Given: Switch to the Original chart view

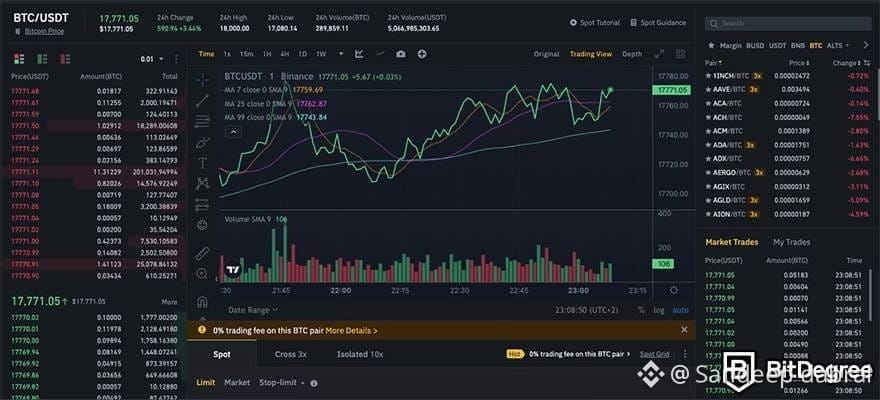Looking at the screenshot, I should (547, 54).
